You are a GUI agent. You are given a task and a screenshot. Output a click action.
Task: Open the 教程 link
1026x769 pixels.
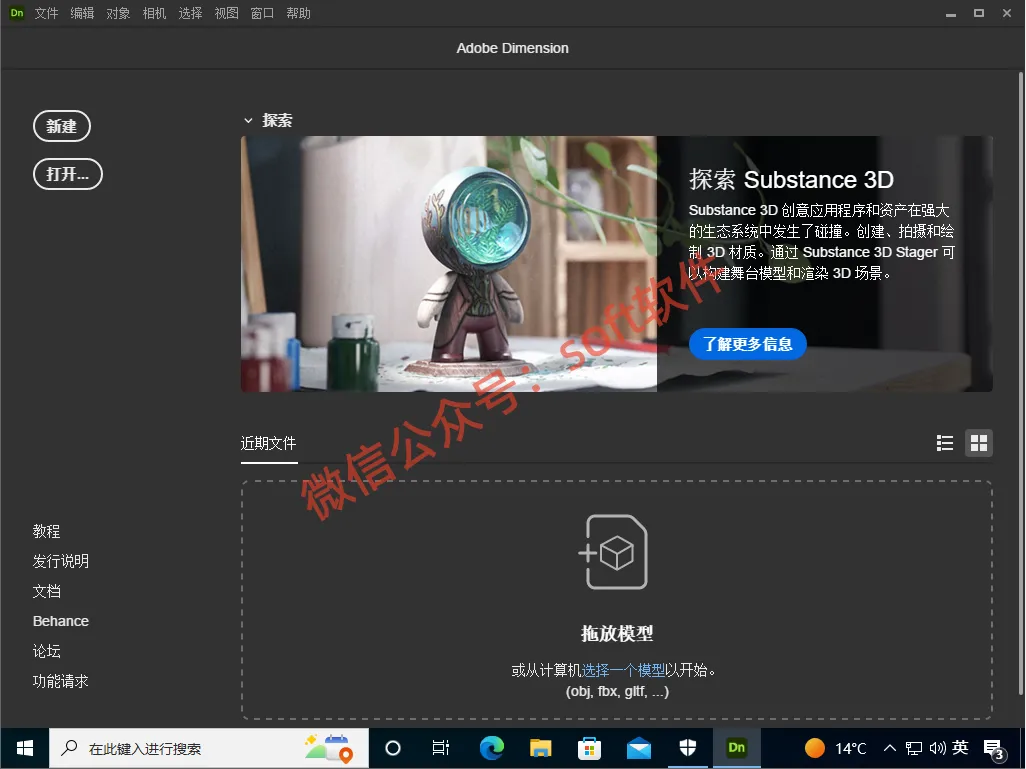point(46,531)
